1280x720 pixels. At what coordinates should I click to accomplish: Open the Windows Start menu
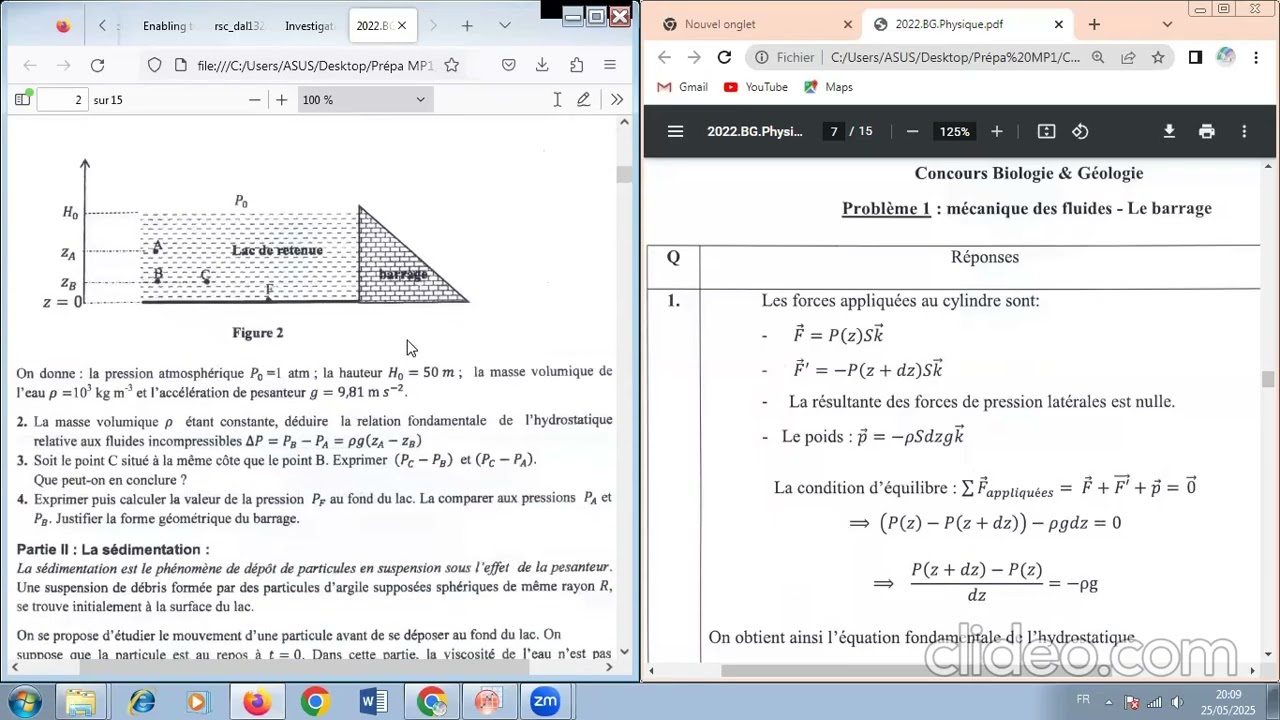[25, 701]
